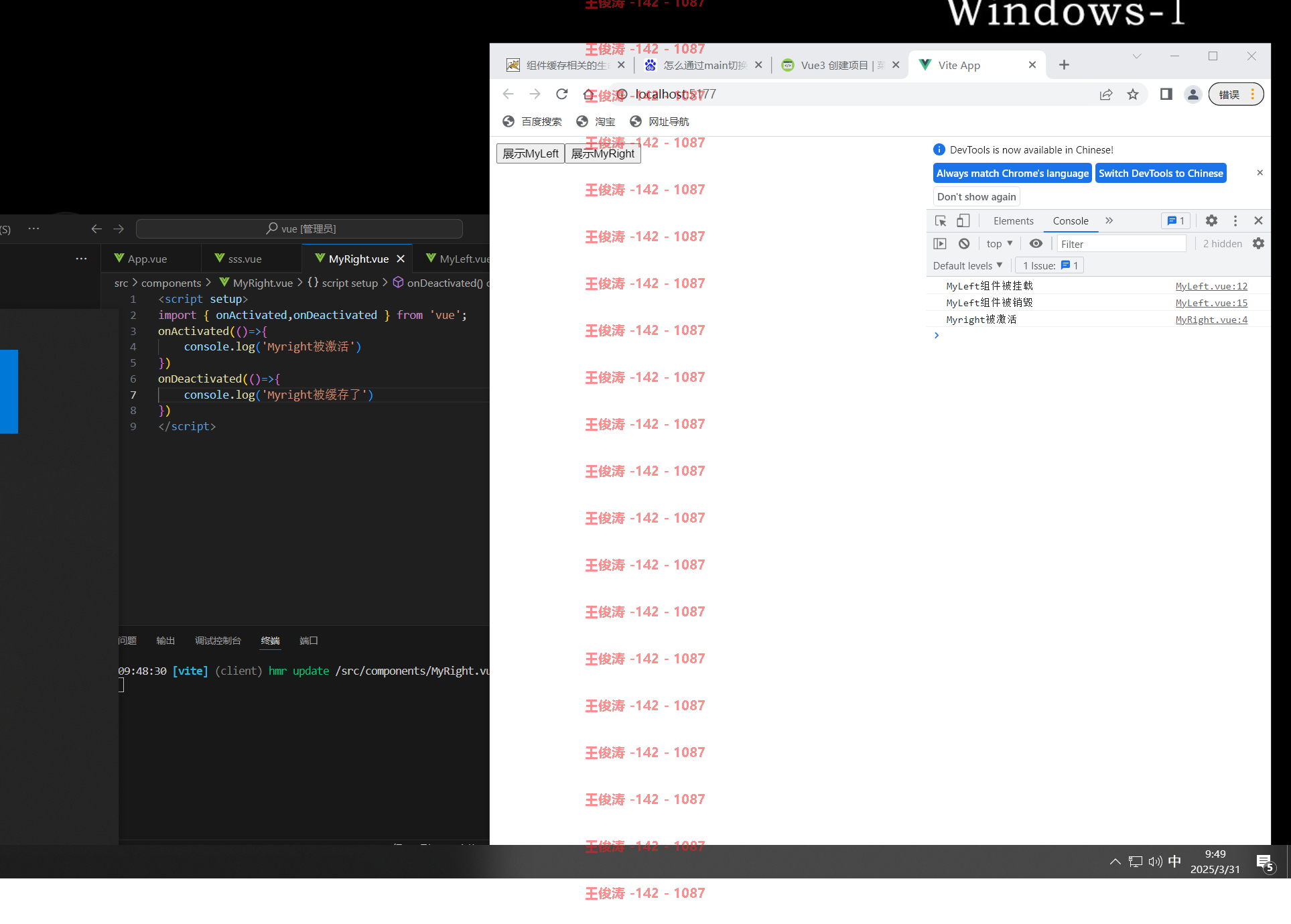1291x924 pixels.
Task: Bookmark this tab with the star icon
Action: [1133, 94]
